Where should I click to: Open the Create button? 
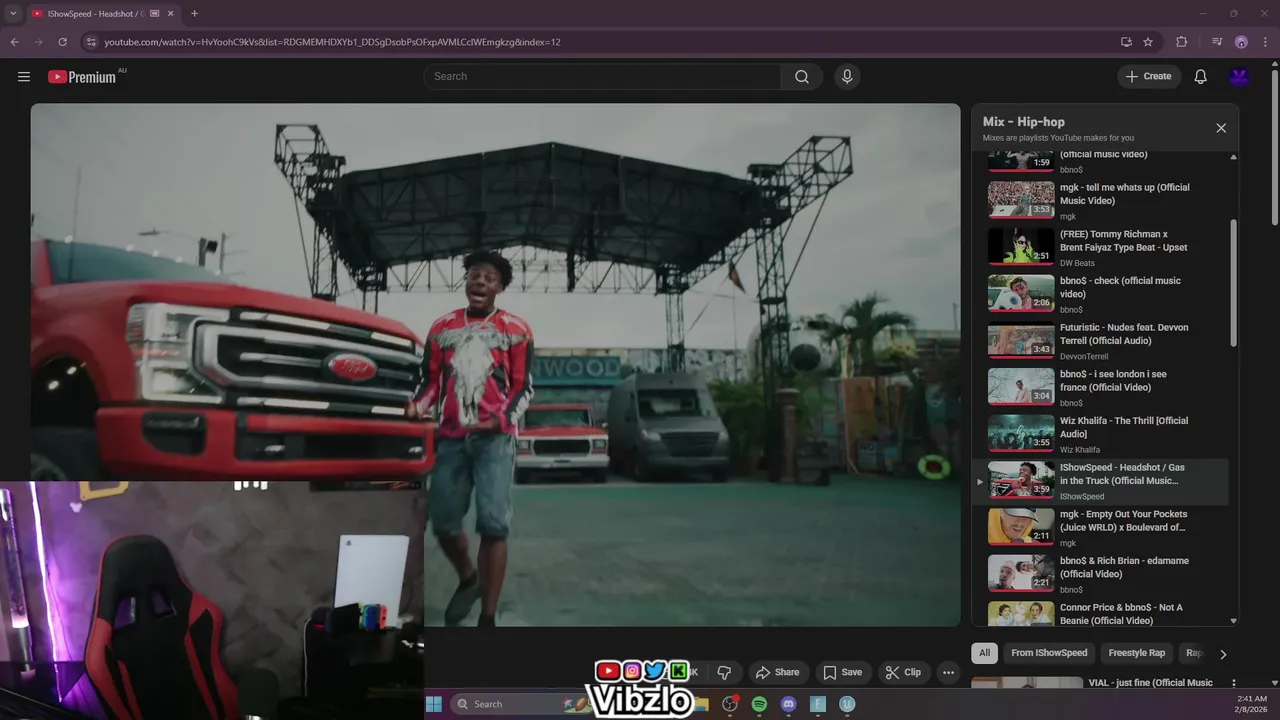[1148, 76]
